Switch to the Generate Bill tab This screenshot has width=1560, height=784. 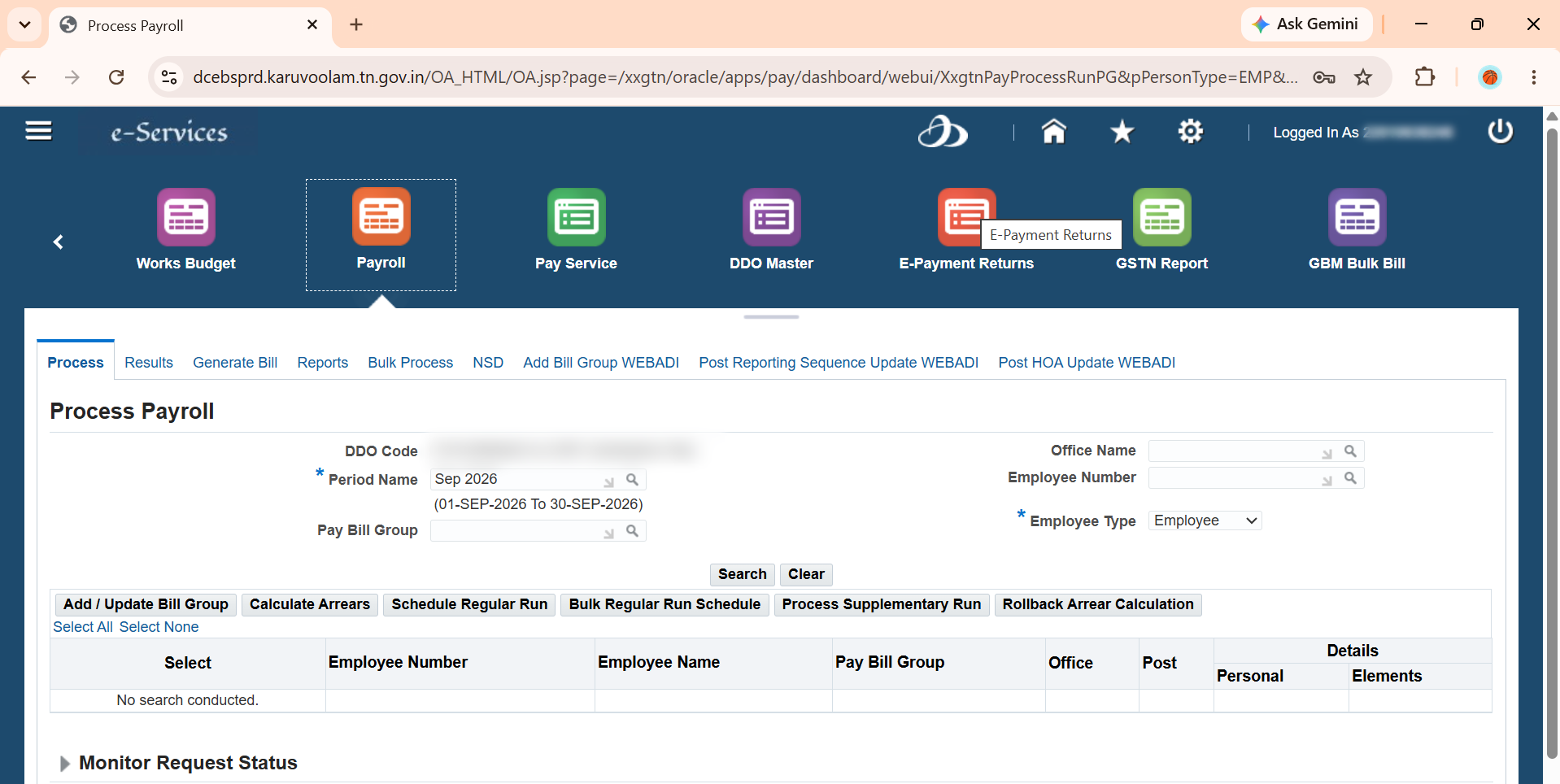pos(235,363)
